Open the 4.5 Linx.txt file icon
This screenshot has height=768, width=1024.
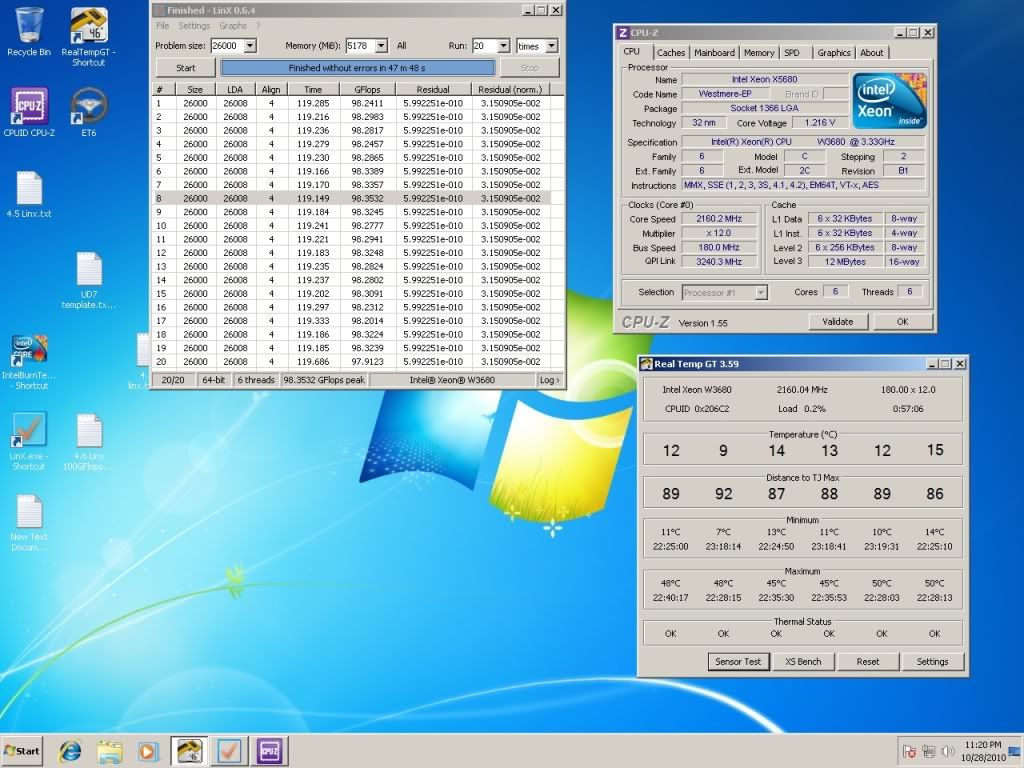29,195
